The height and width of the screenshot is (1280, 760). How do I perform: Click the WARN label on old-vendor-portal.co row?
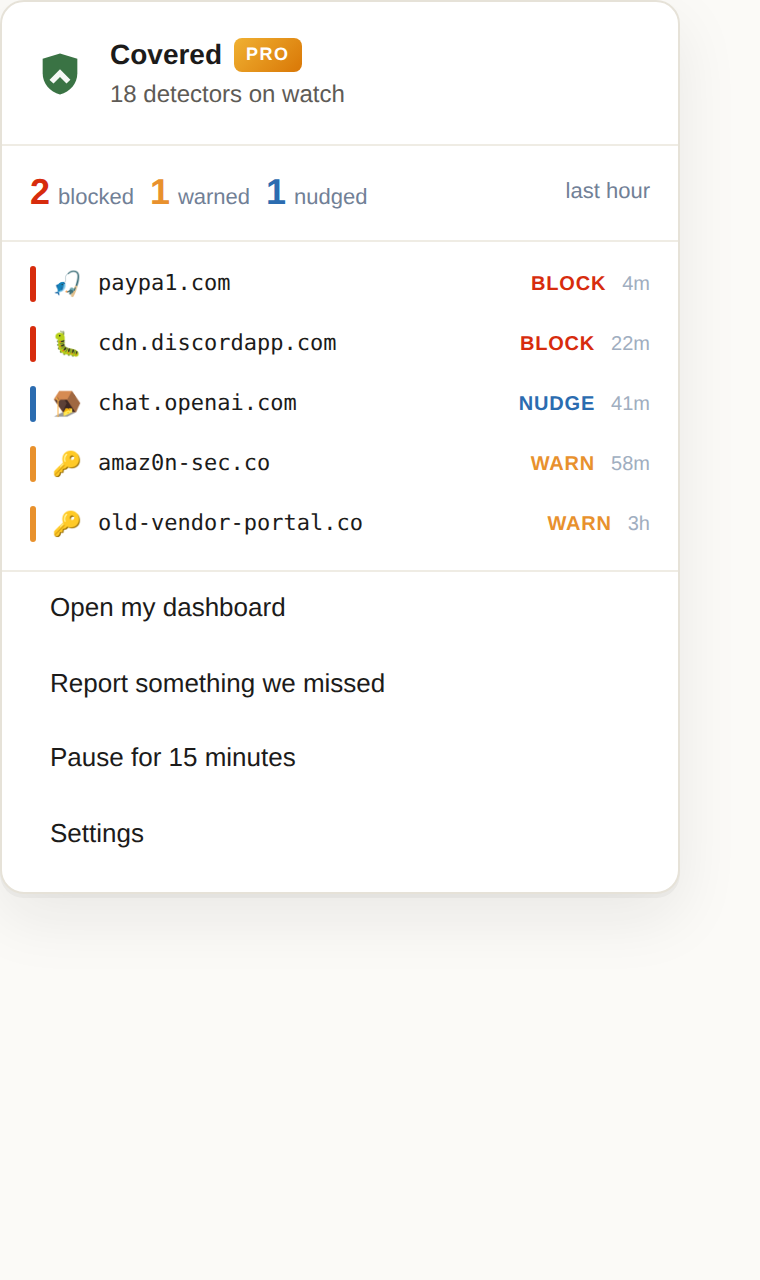click(579, 523)
